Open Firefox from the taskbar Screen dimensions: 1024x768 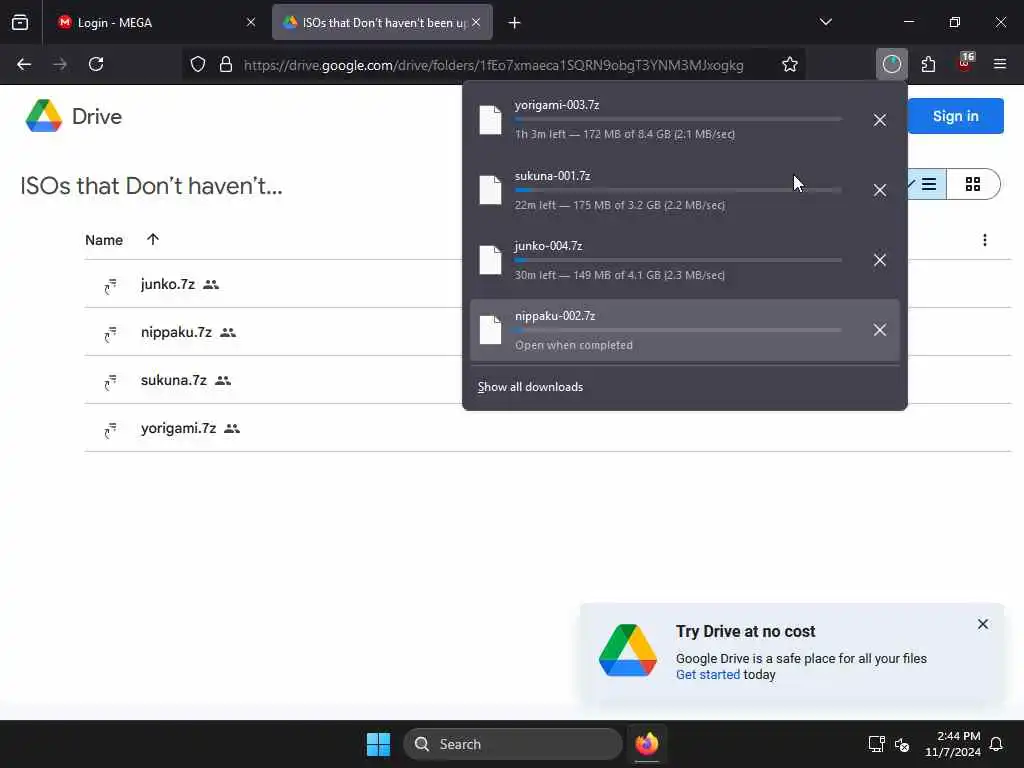click(x=647, y=744)
